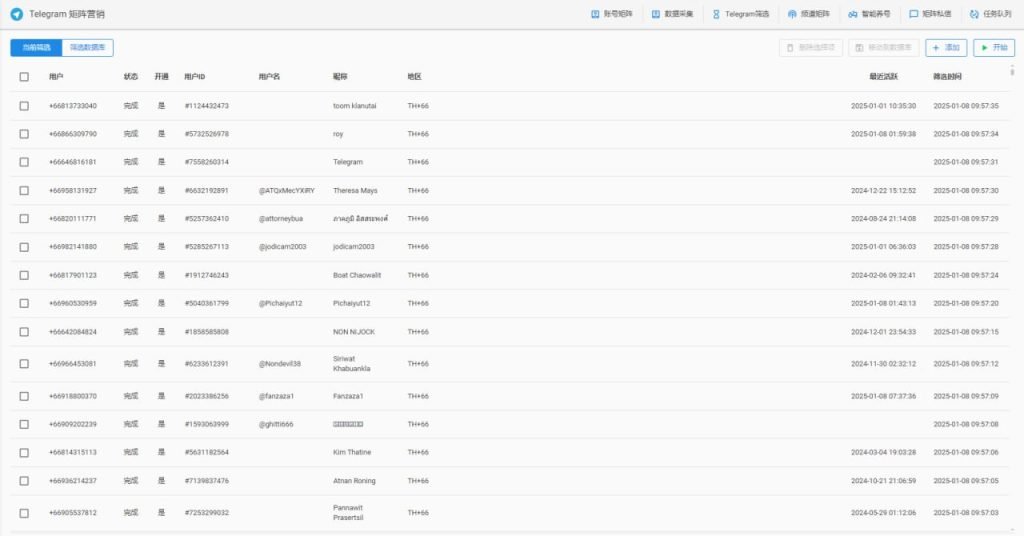The width and height of the screenshot is (1024, 536).
Task: Switch to the 筛选数据库 tab
Action: [88, 48]
